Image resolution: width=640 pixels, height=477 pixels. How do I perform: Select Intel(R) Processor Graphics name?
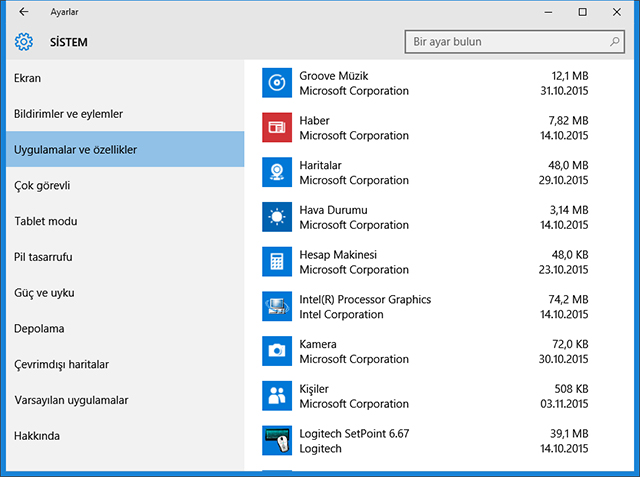365,300
